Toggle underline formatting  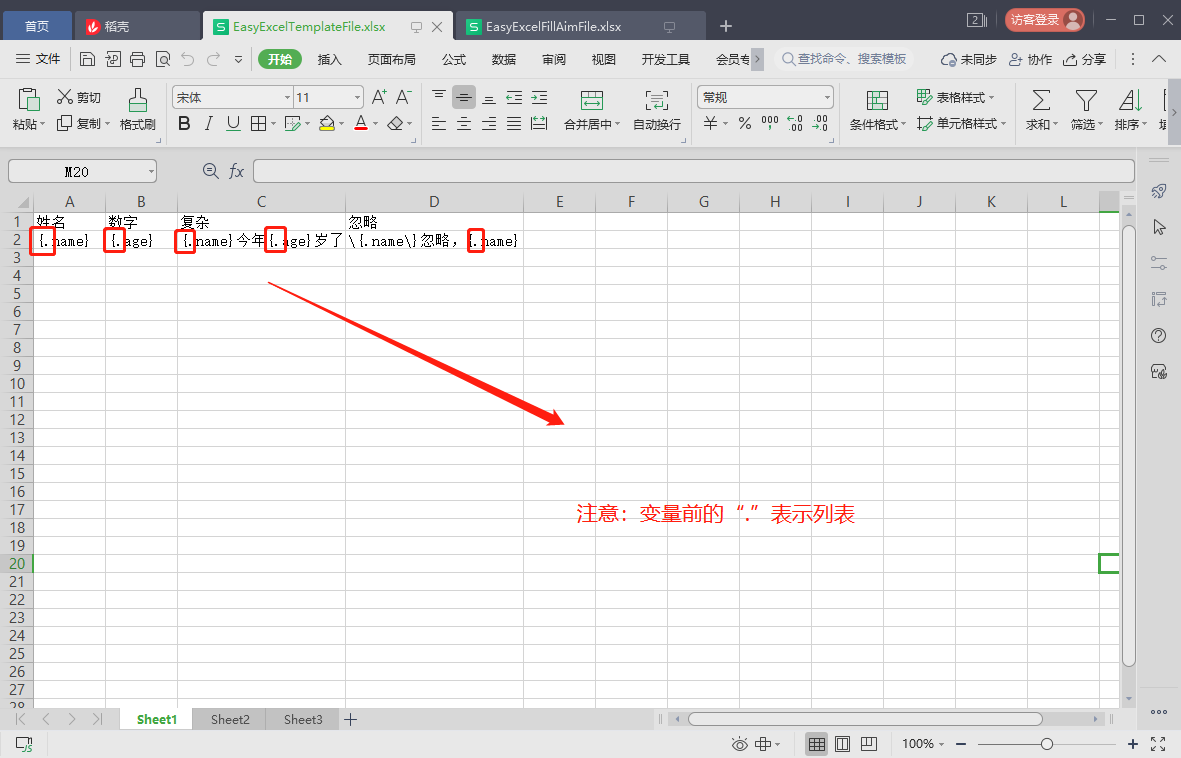[x=231, y=123]
